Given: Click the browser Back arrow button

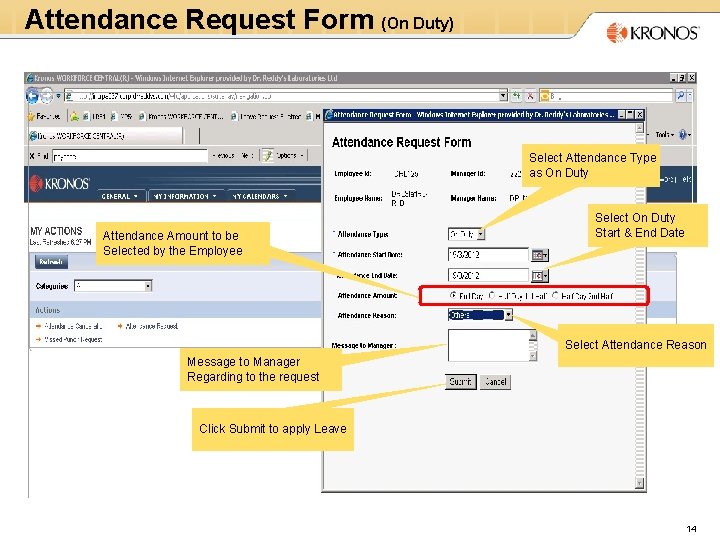Looking at the screenshot, I should (x=32, y=96).
